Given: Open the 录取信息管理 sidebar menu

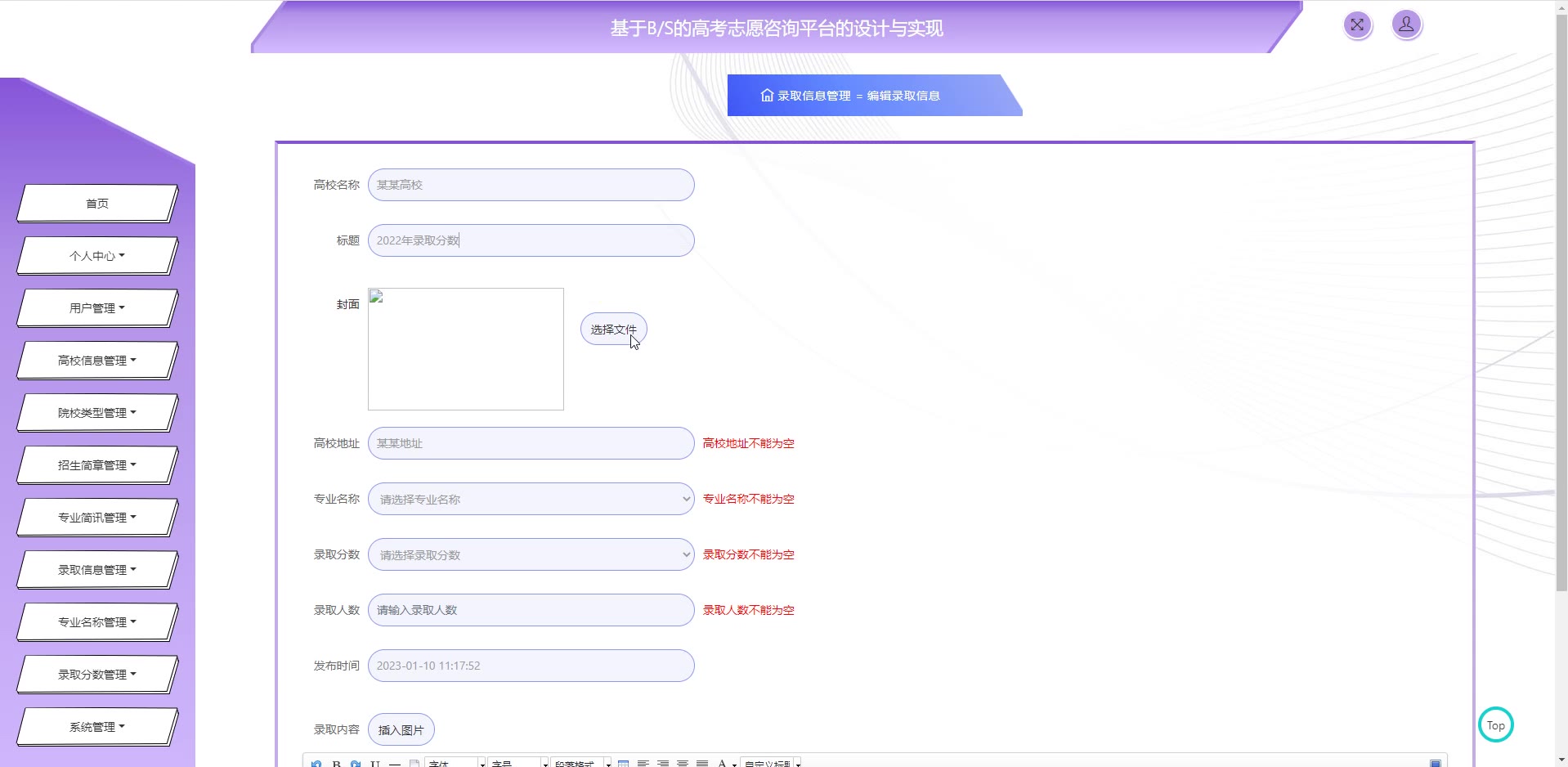Looking at the screenshot, I should (x=97, y=570).
